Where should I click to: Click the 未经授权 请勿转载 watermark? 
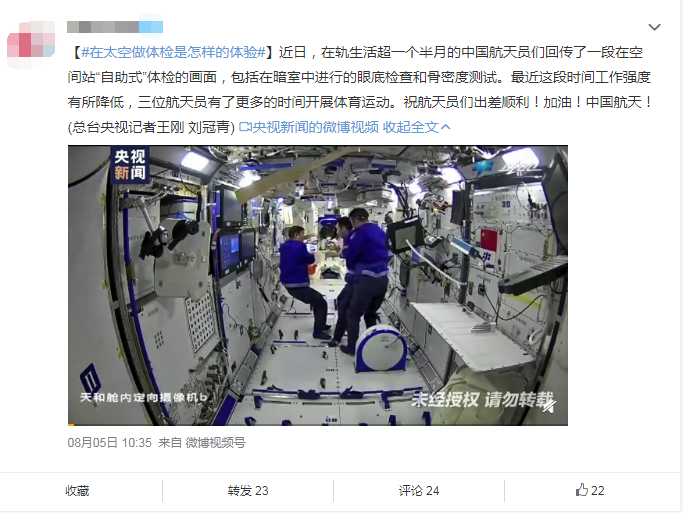482,399
